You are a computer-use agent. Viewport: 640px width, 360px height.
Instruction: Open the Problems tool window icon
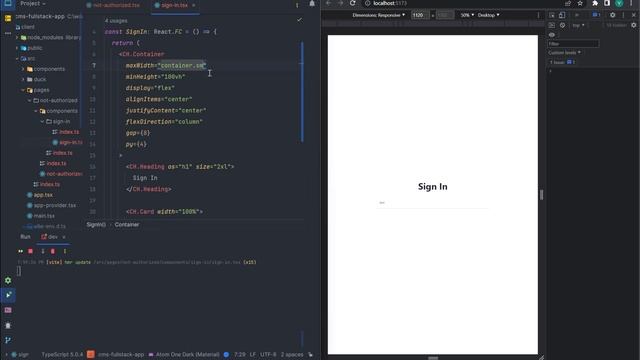pyautogui.click(x=8, y=325)
